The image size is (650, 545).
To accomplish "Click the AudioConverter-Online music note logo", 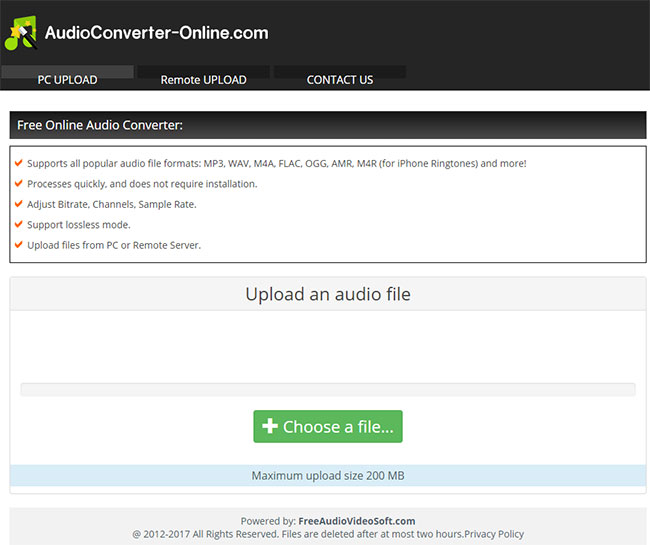I will pos(21,33).
